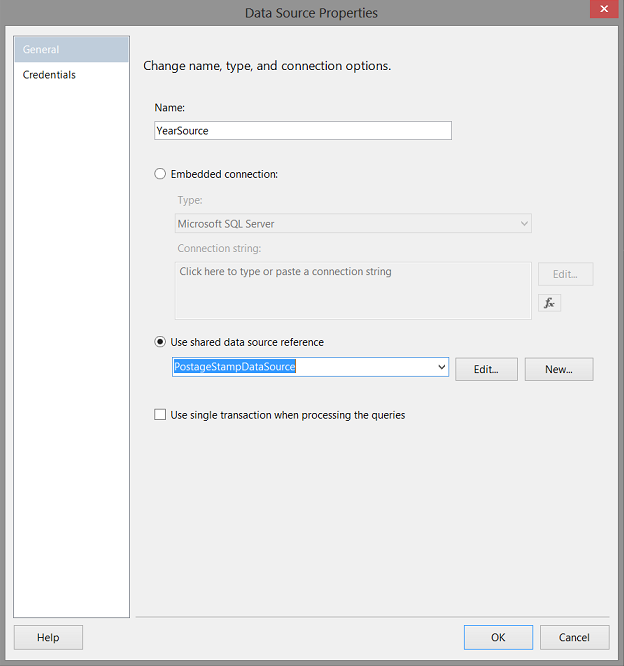Image resolution: width=624 pixels, height=666 pixels.
Task: Switch to the General page
Action: point(71,49)
